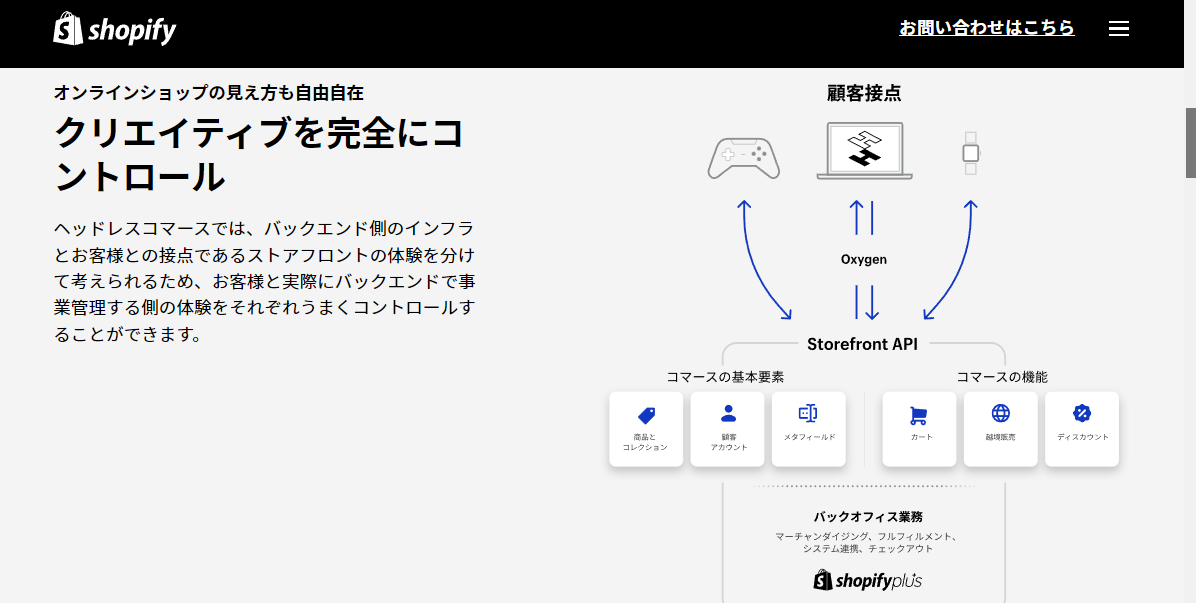The width and height of the screenshot is (1196, 603).
Task: Click the コマースの機能 label
Action: 1001,377
